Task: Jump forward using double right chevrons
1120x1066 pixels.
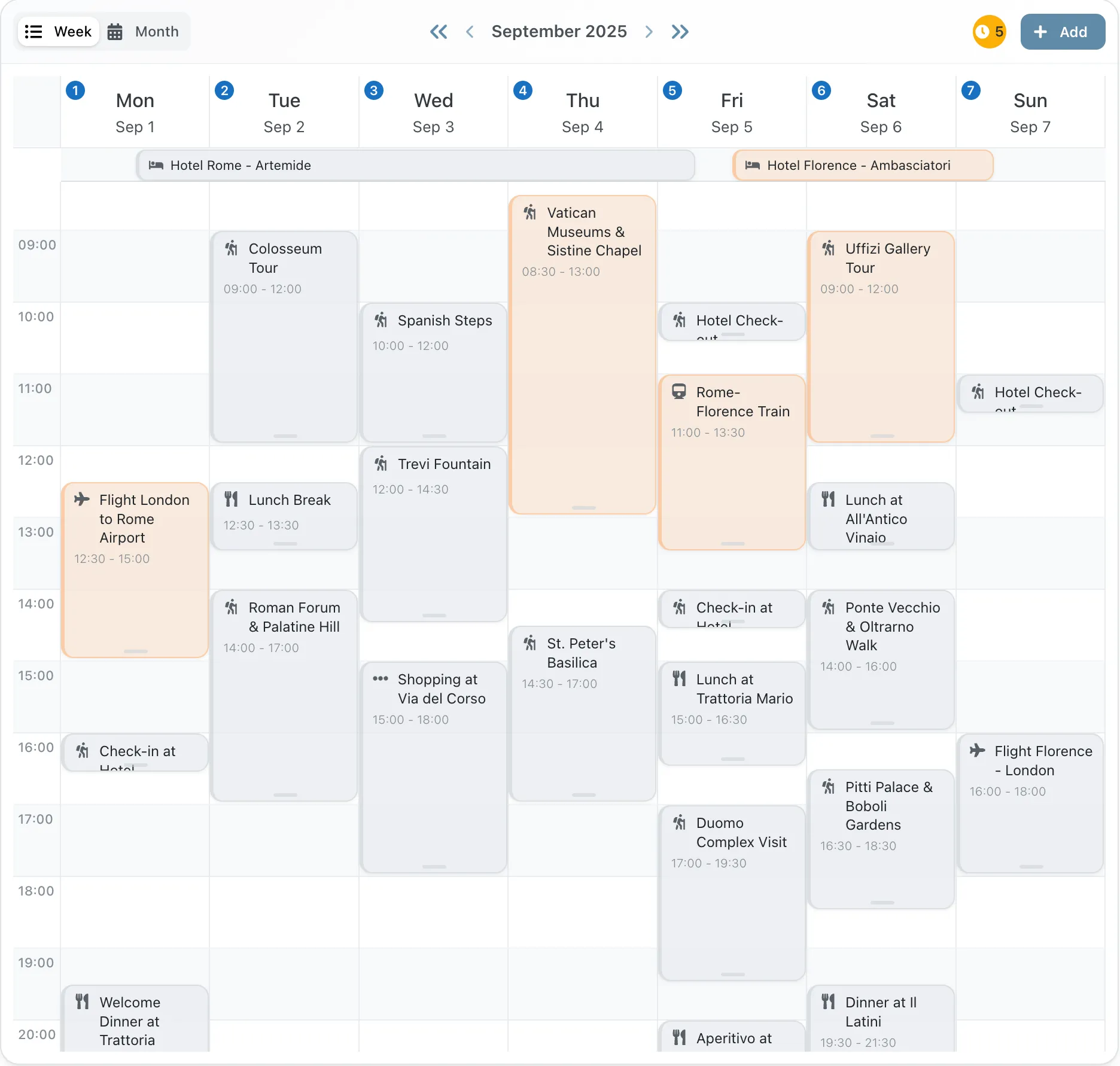Action: pos(680,32)
